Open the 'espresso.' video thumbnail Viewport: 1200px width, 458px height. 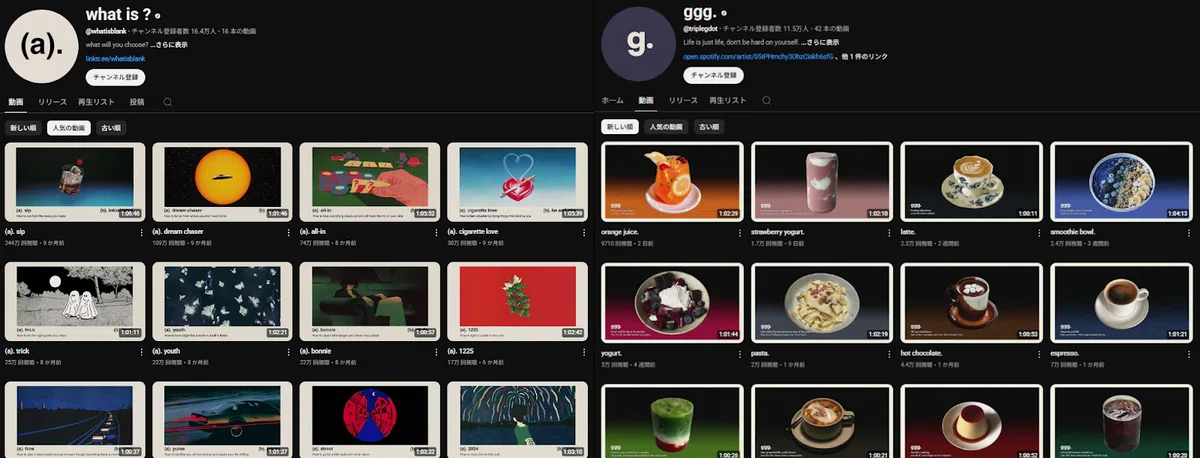point(1121,303)
